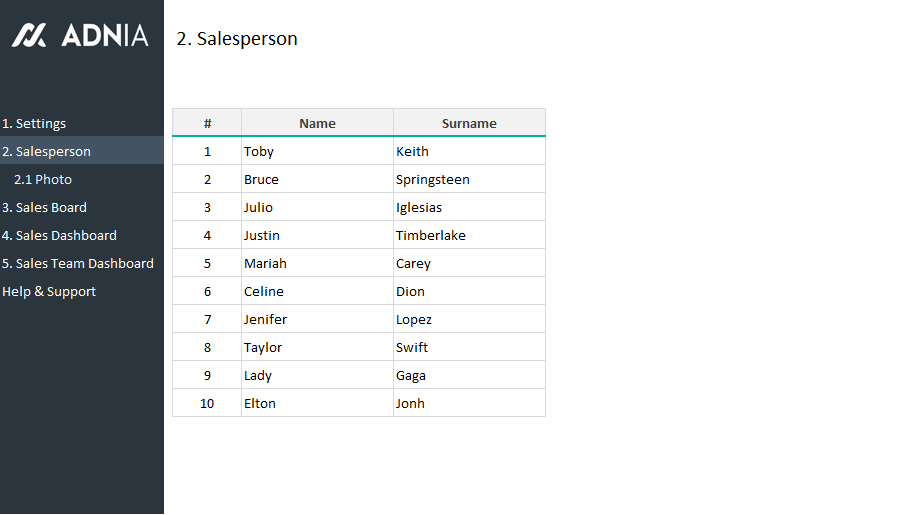This screenshot has width=920, height=515.
Task: Go to the 2.1 Photo page
Action: coord(43,180)
